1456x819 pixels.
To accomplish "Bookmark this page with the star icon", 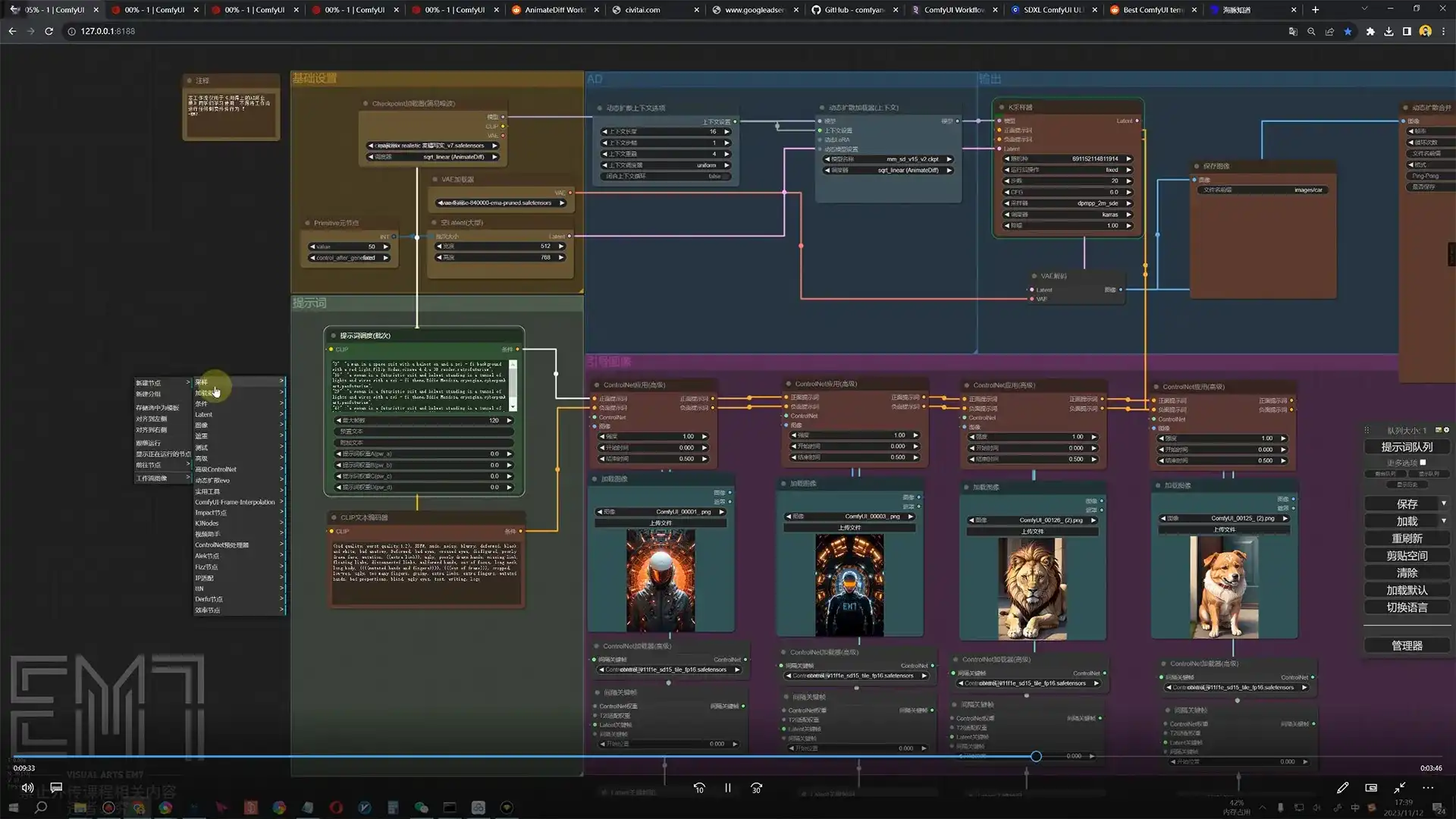I will pos(1348,31).
